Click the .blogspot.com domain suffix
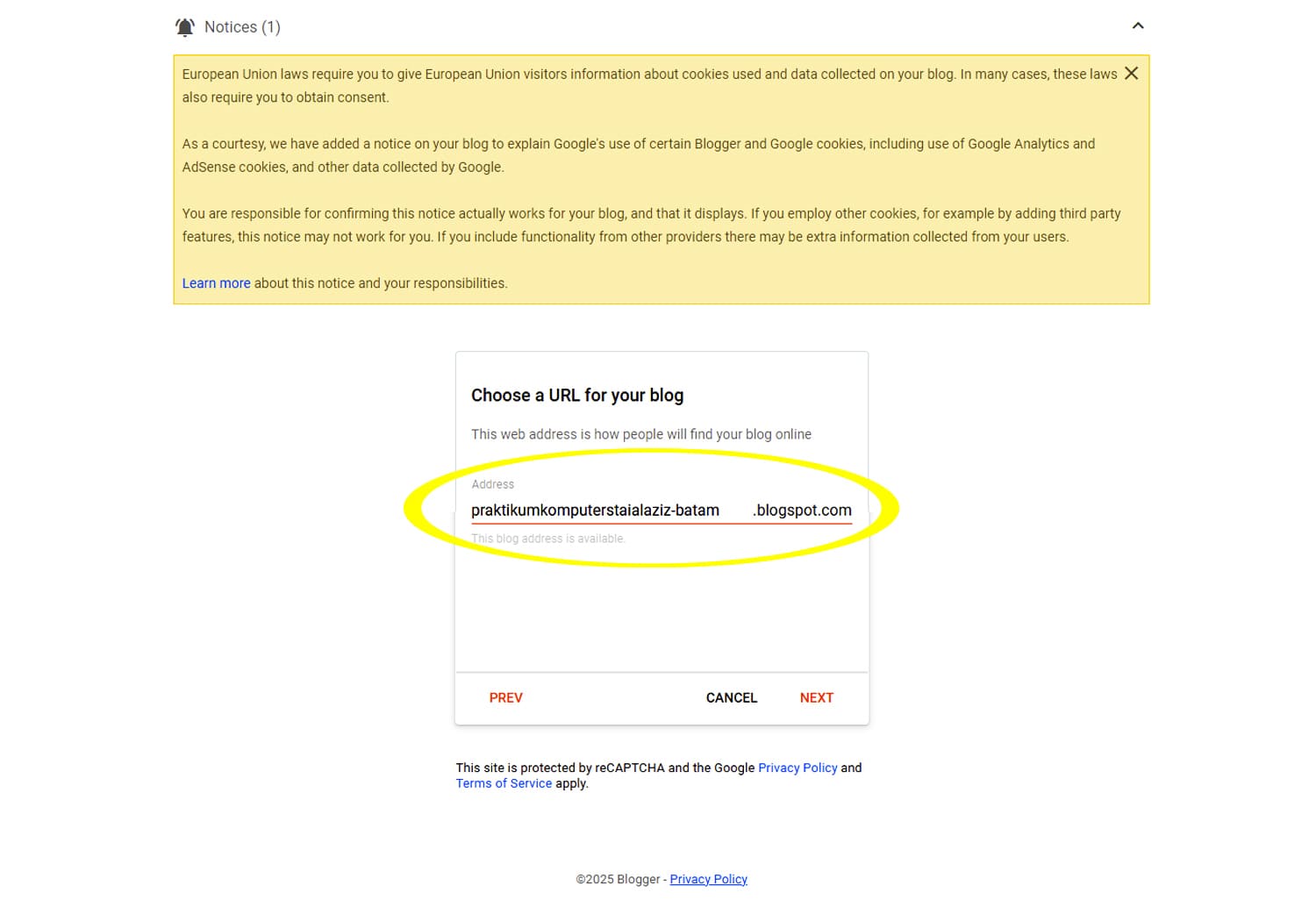This screenshot has width=1316, height=900. [x=802, y=511]
